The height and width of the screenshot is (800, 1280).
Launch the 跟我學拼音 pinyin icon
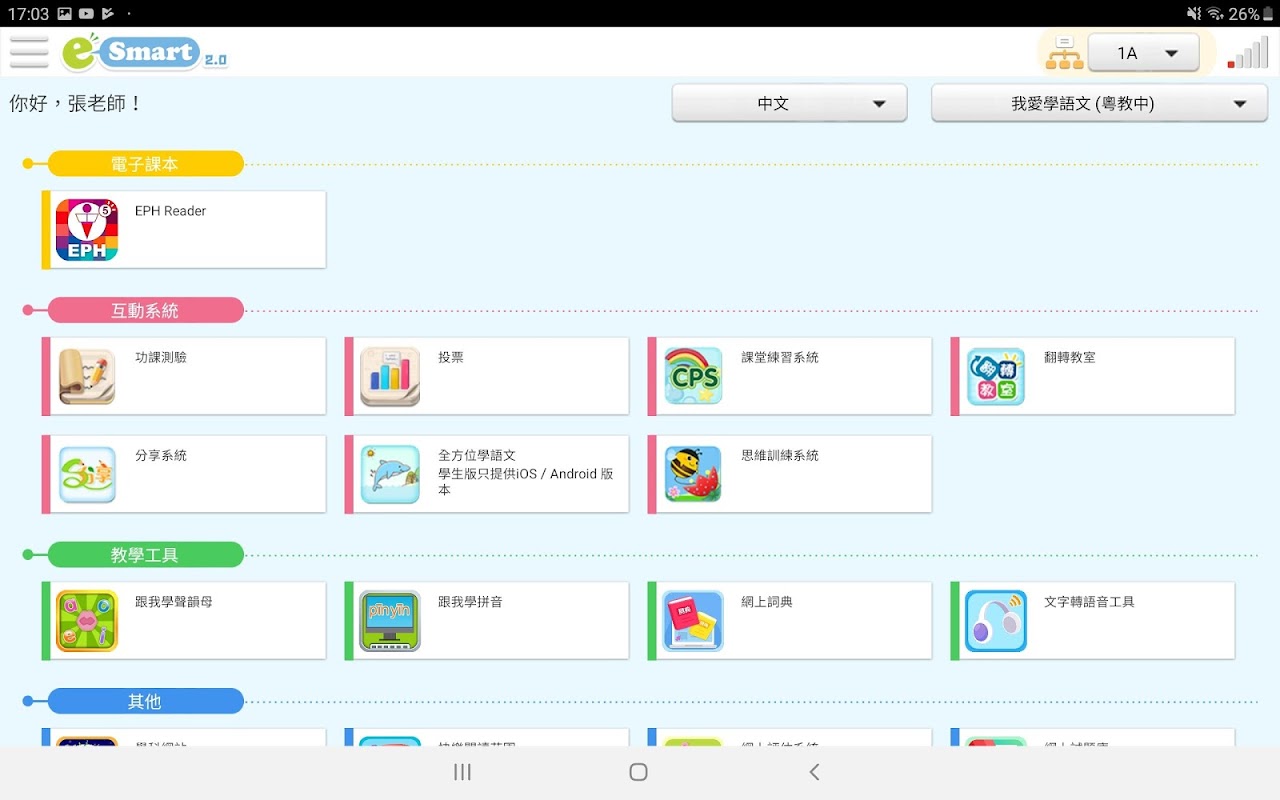click(390, 621)
